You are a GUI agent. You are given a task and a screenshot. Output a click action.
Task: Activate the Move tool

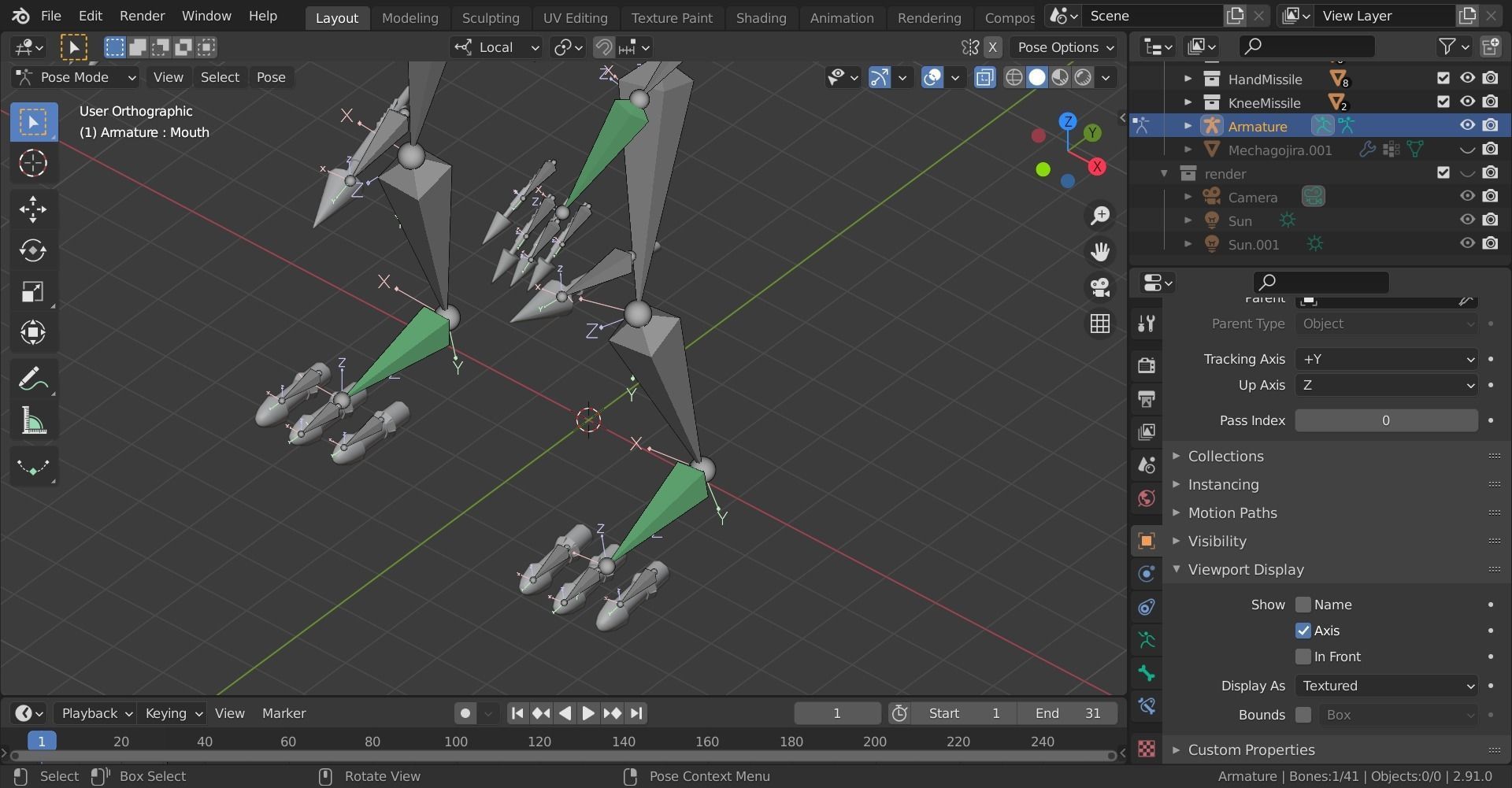tap(33, 209)
